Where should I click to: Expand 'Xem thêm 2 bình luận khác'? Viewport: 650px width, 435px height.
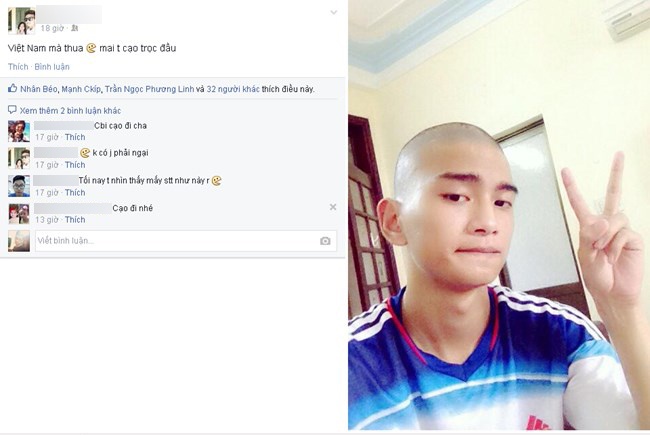[70, 111]
